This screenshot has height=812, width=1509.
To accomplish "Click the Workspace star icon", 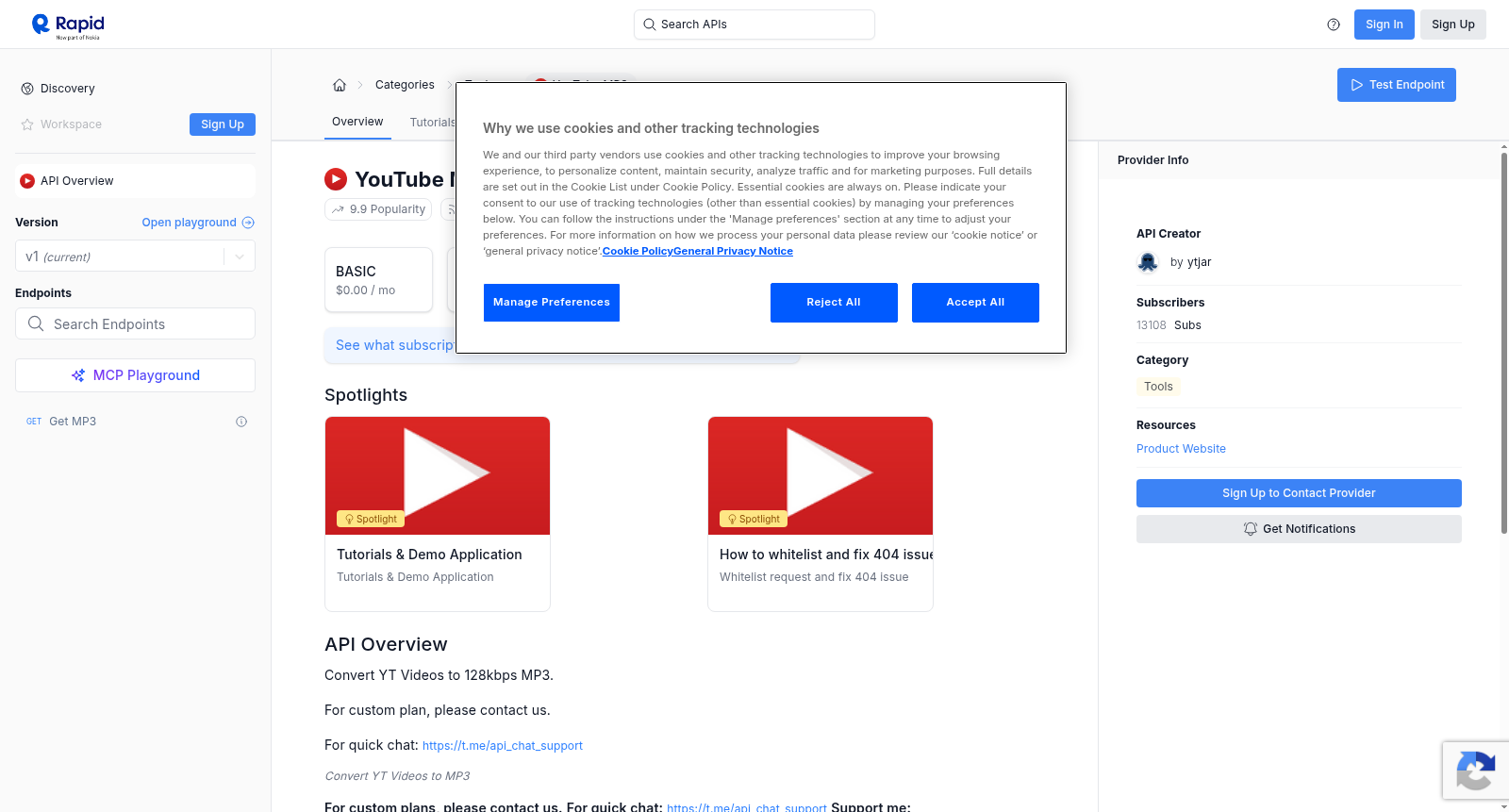I will (27, 124).
